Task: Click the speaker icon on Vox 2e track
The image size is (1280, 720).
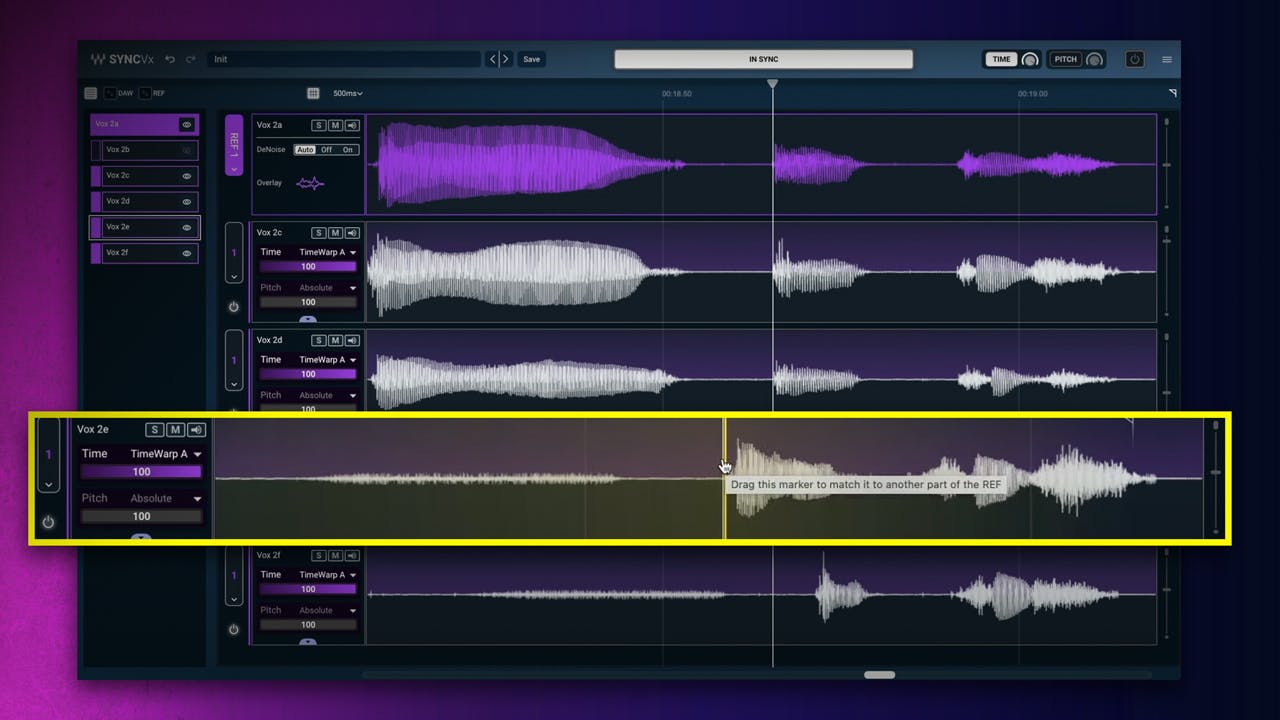Action: (x=197, y=430)
